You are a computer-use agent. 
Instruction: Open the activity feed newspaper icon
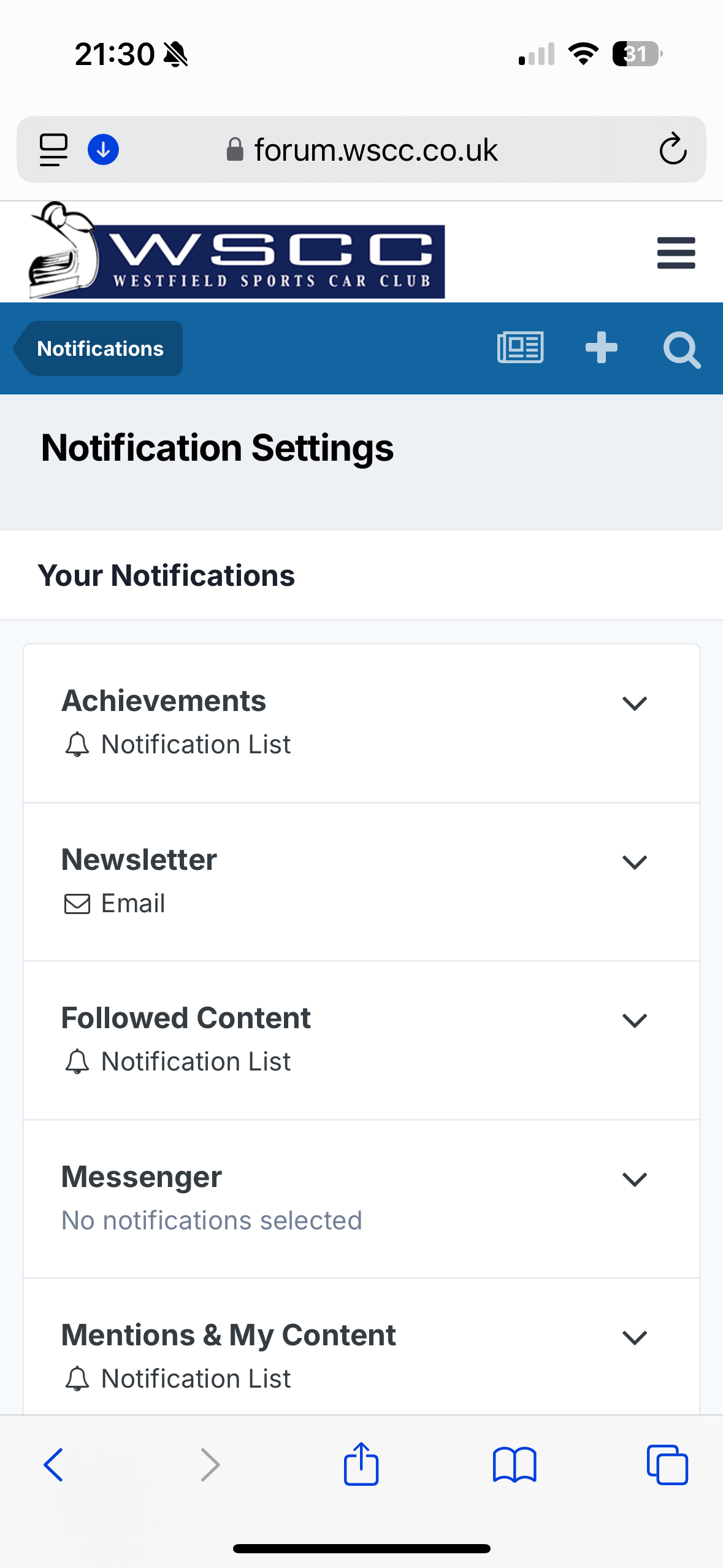(x=520, y=348)
